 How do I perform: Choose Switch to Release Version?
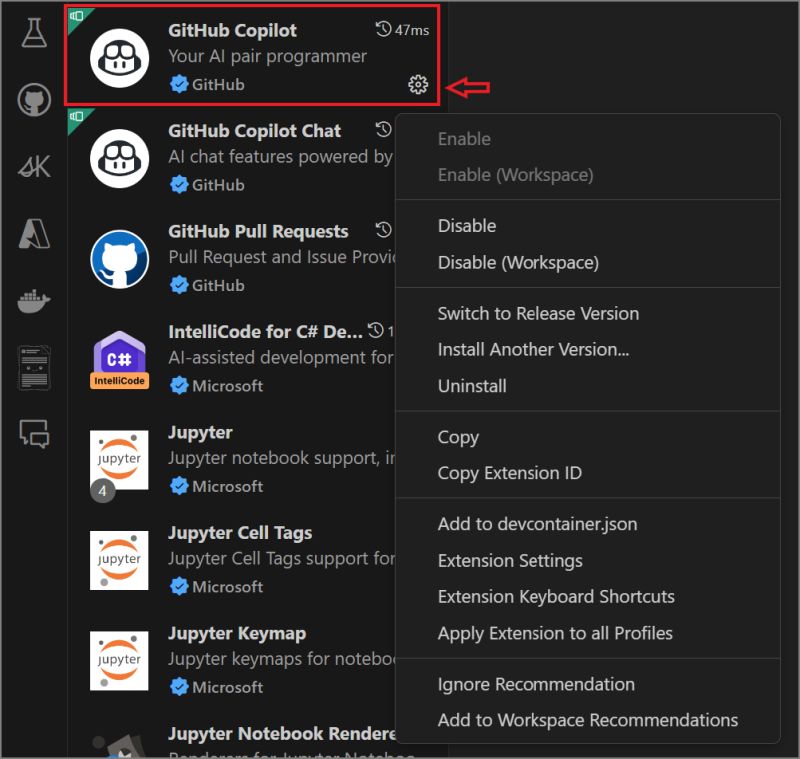tap(538, 313)
